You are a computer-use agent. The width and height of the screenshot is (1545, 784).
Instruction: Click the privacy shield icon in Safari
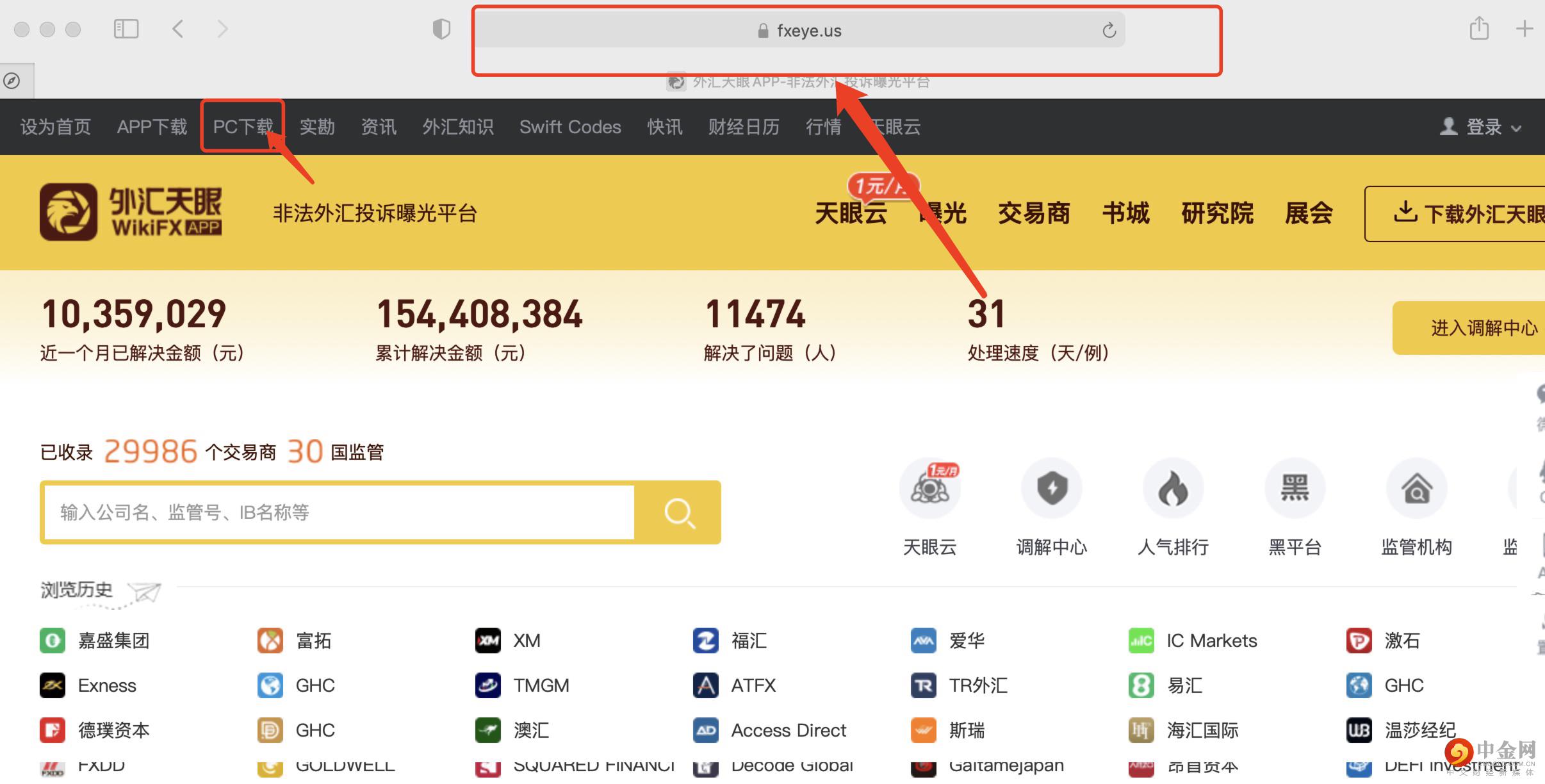point(441,29)
